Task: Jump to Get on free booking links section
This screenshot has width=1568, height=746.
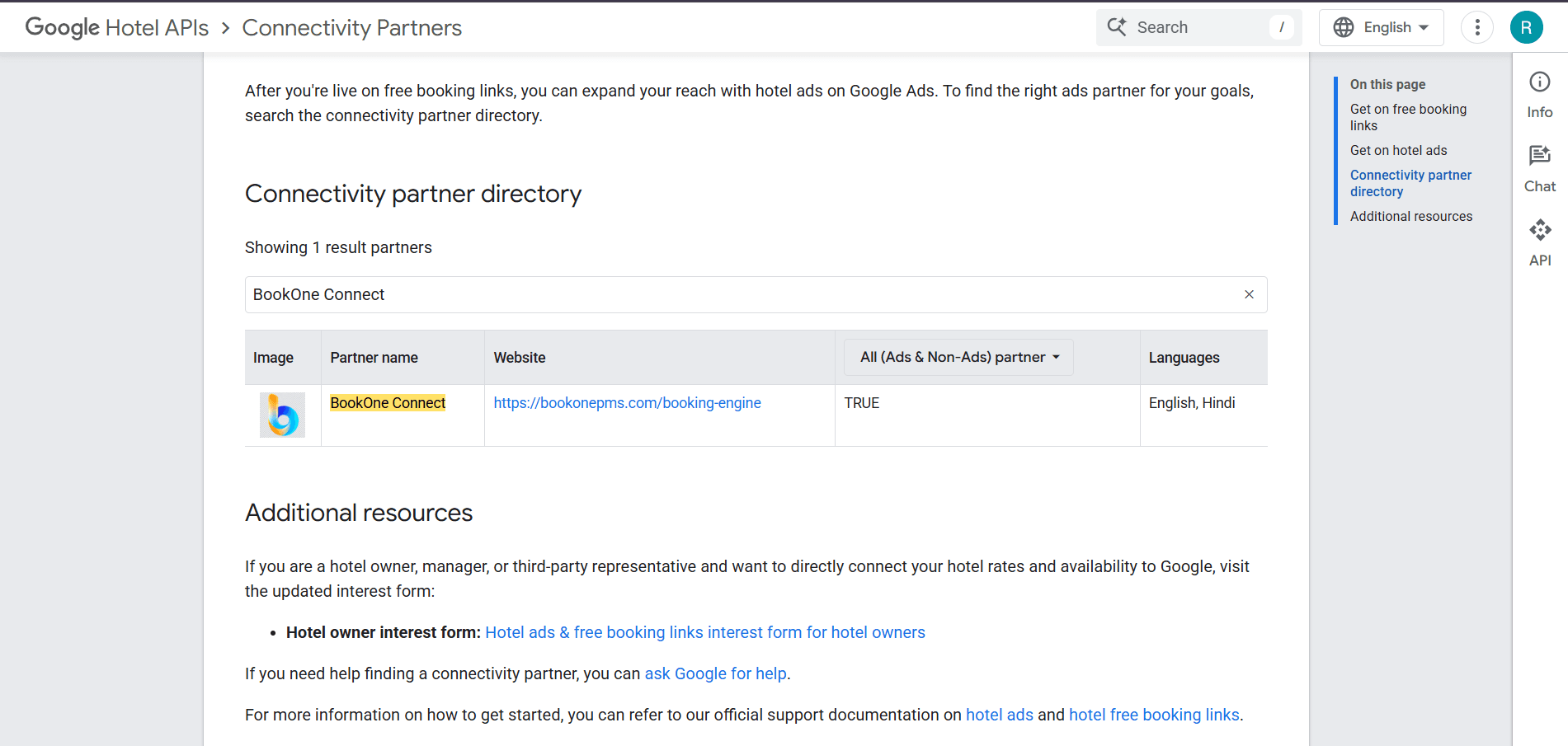Action: coord(1408,117)
